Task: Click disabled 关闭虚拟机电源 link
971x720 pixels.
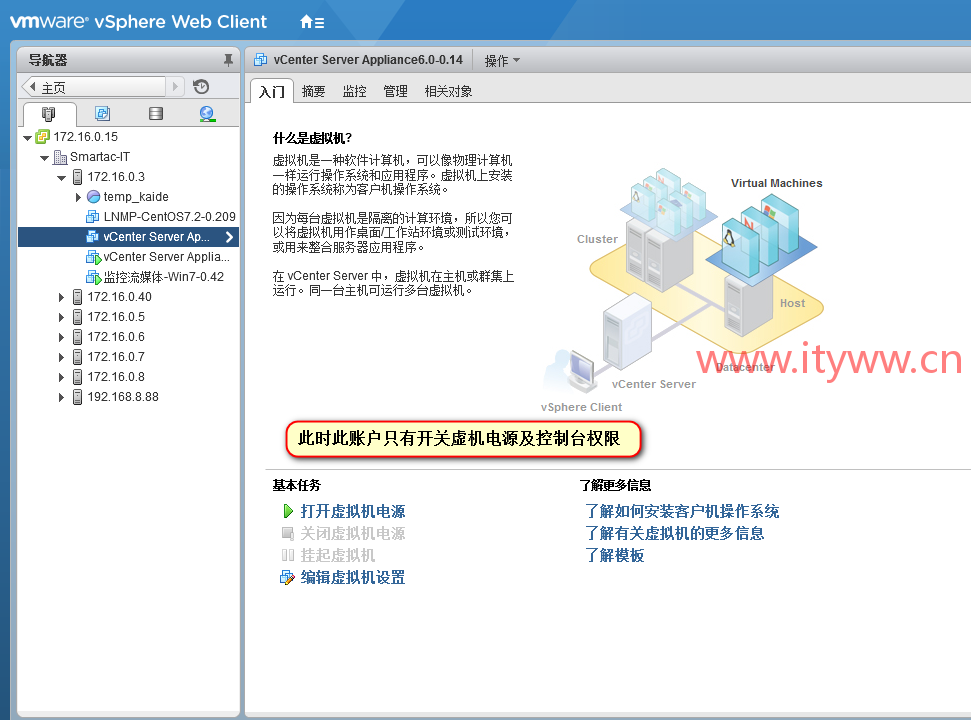Action: pos(353,533)
